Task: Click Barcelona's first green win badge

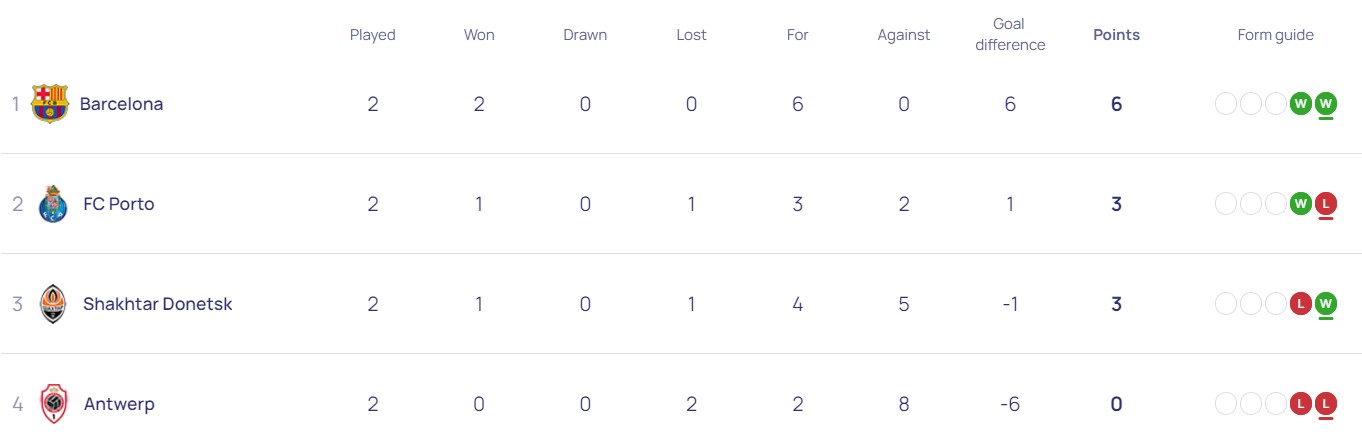Action: 1301,103
